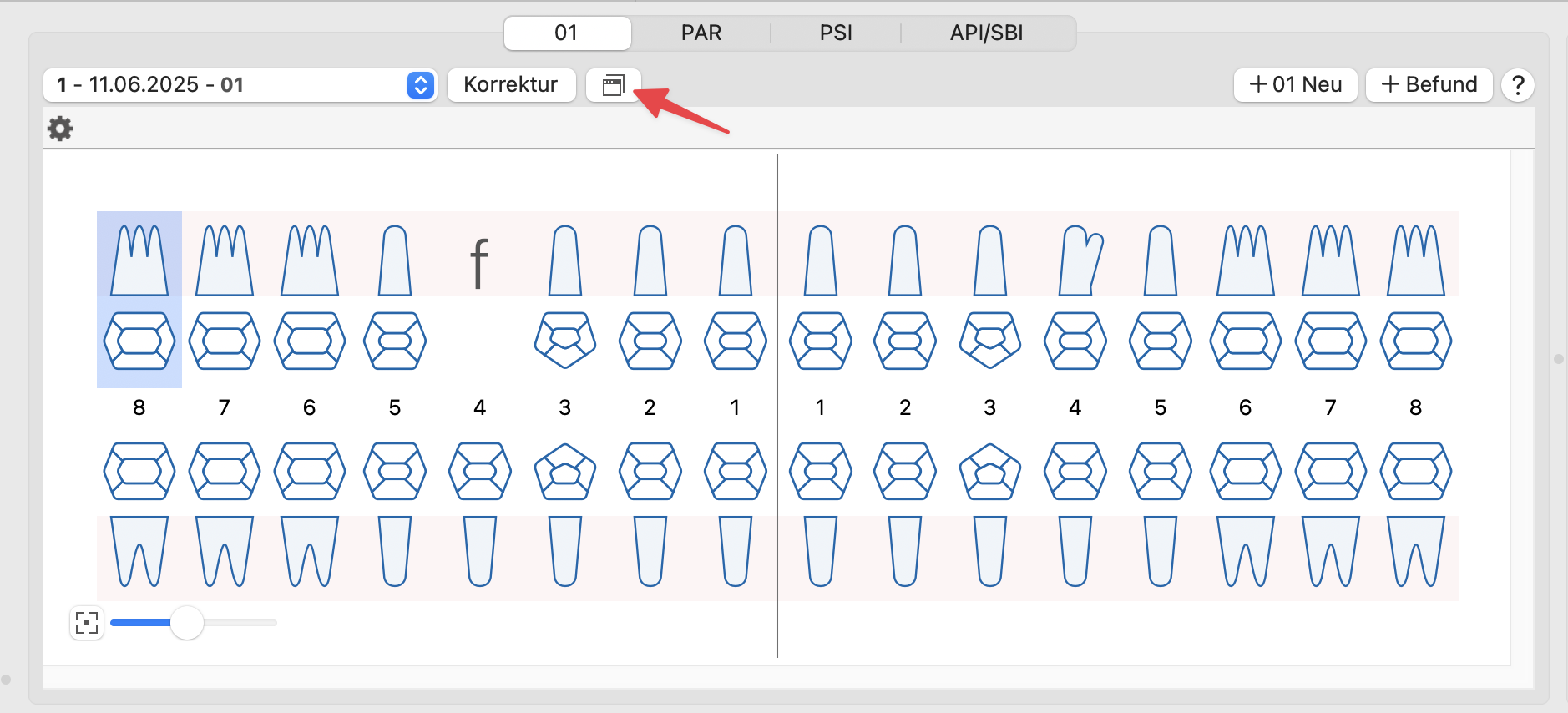Open the detached window icon button
The width and height of the screenshot is (1568, 713).
click(x=614, y=85)
